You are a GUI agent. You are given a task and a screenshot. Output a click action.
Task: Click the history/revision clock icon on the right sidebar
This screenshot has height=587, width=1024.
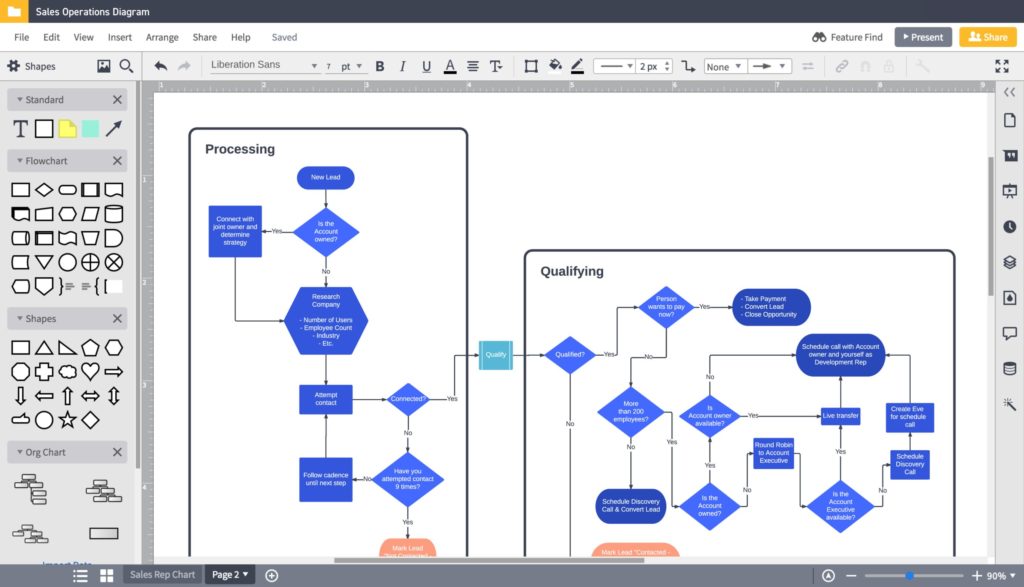(1009, 226)
